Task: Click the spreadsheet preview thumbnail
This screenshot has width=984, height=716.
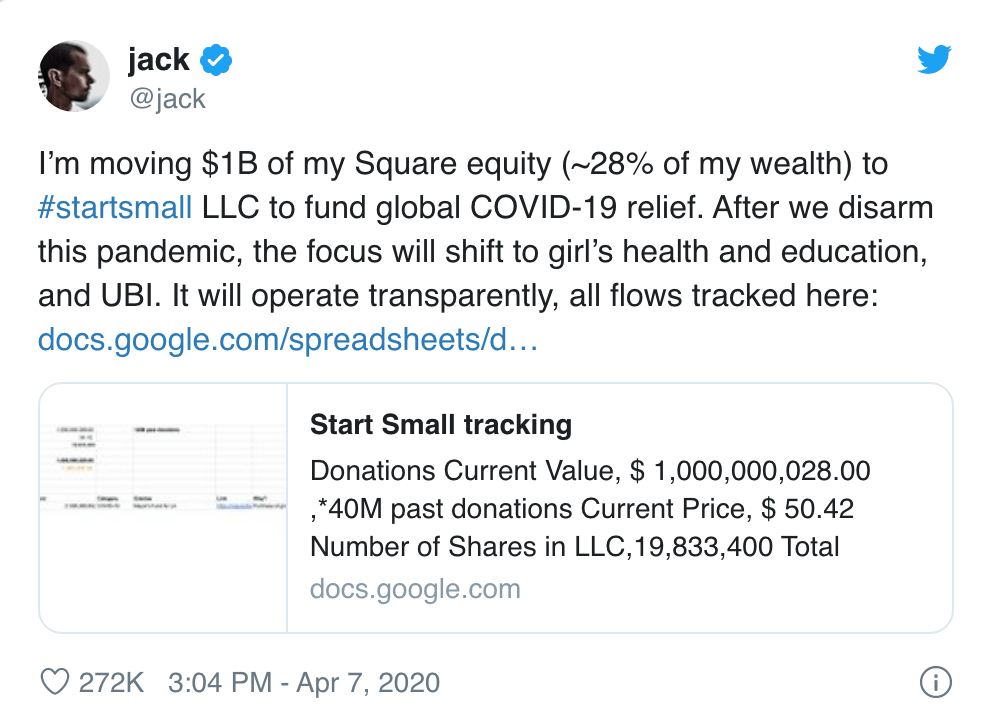Action: pos(163,508)
